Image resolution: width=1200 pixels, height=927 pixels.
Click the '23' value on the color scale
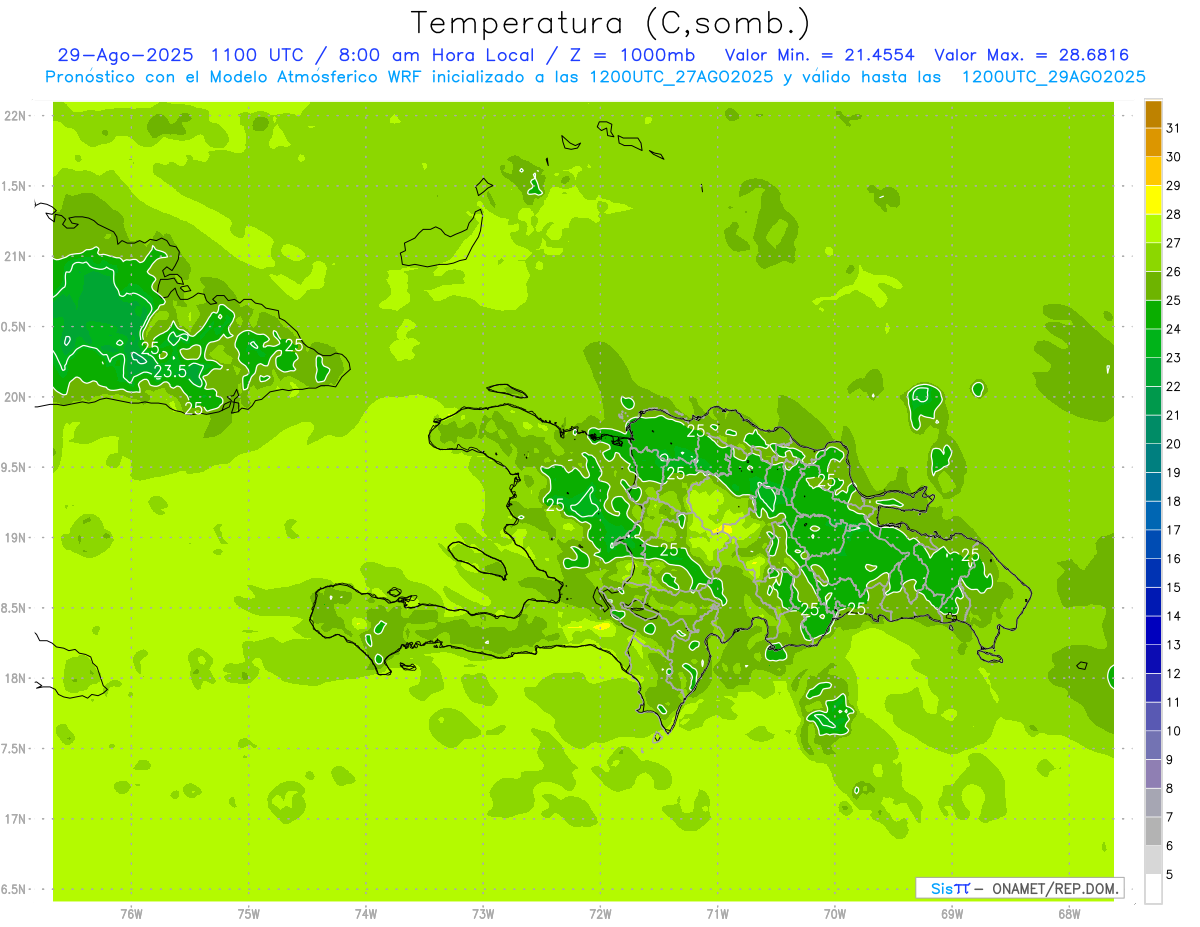click(1174, 358)
